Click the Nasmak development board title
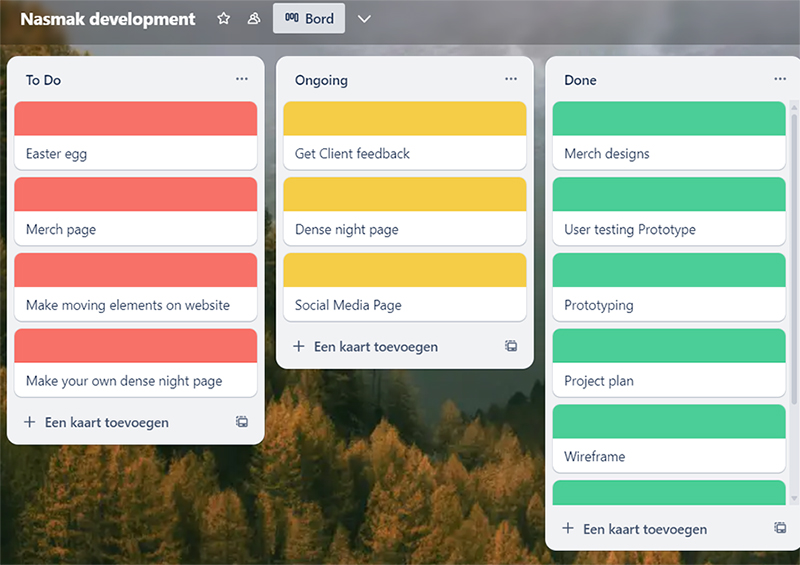 [108, 19]
